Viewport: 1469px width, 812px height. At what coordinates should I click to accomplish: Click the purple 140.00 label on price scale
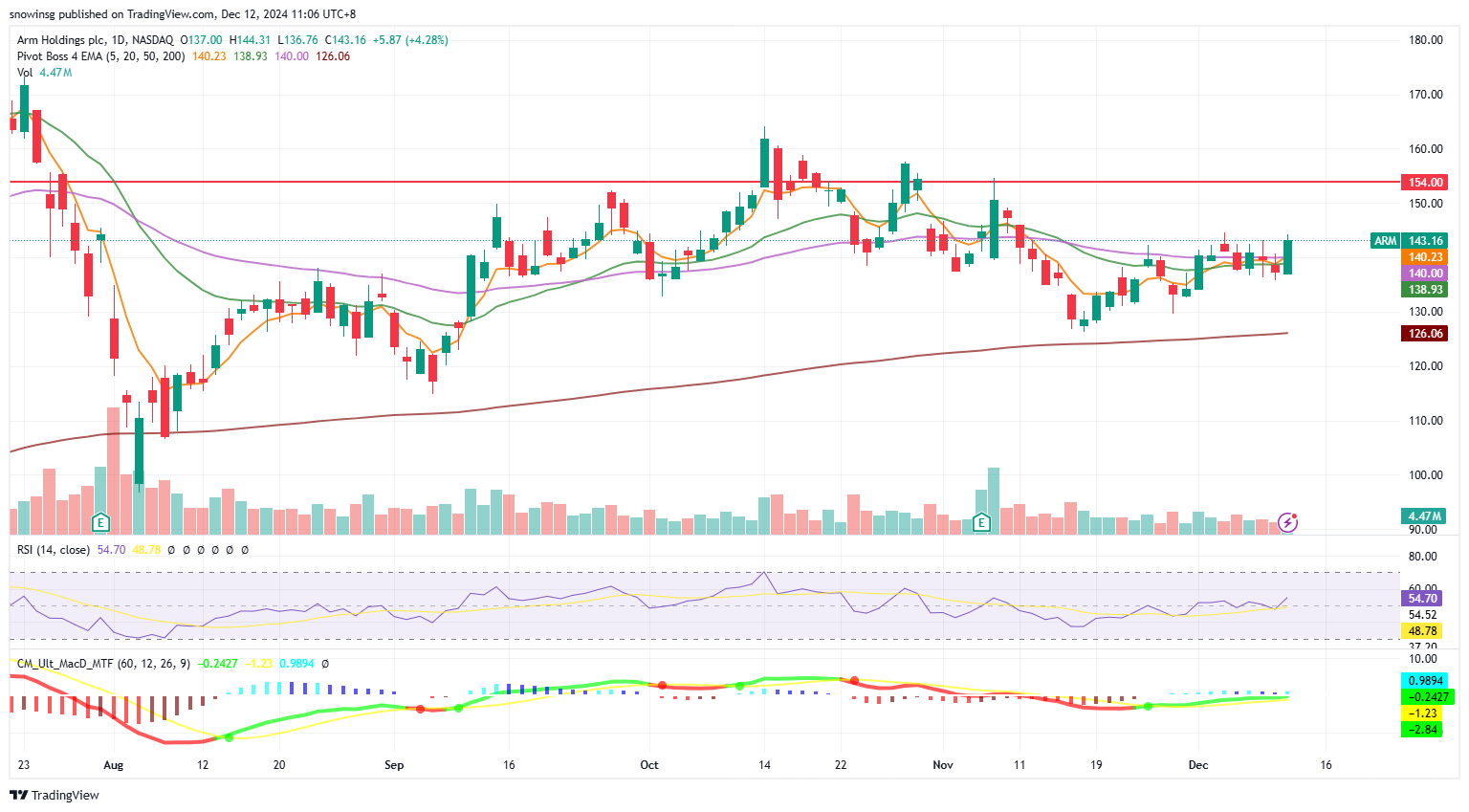(x=1425, y=274)
